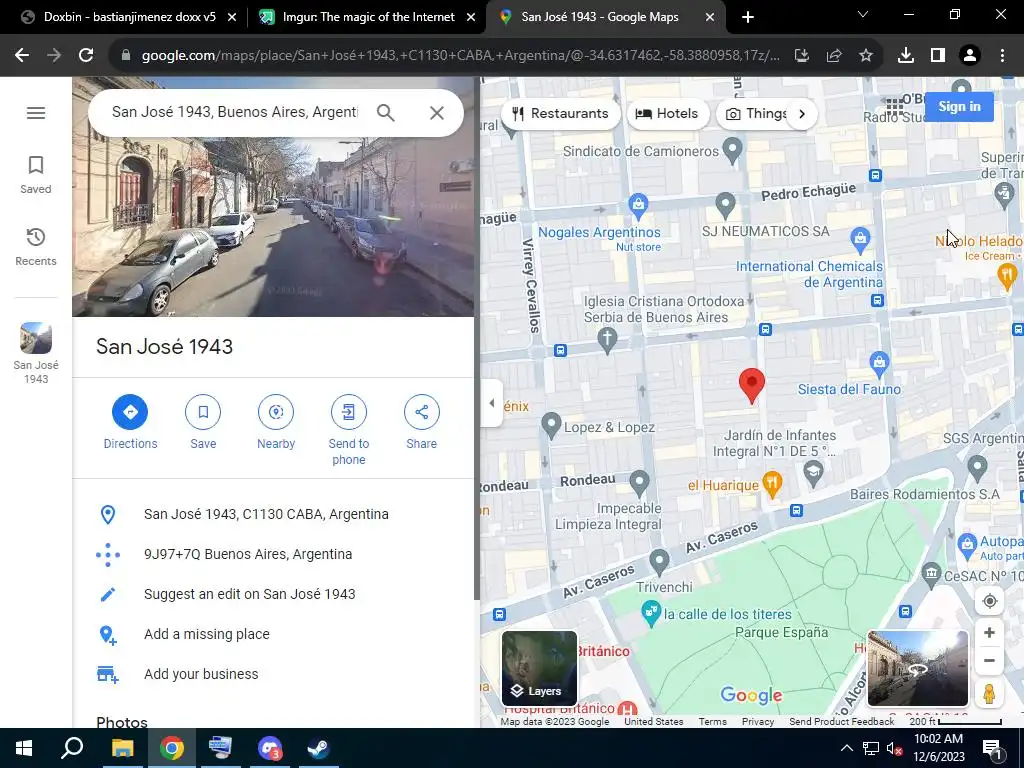Click the plus code 9J97+7Q Buenos Aires
This screenshot has height=768, width=1024.
(x=273, y=554)
